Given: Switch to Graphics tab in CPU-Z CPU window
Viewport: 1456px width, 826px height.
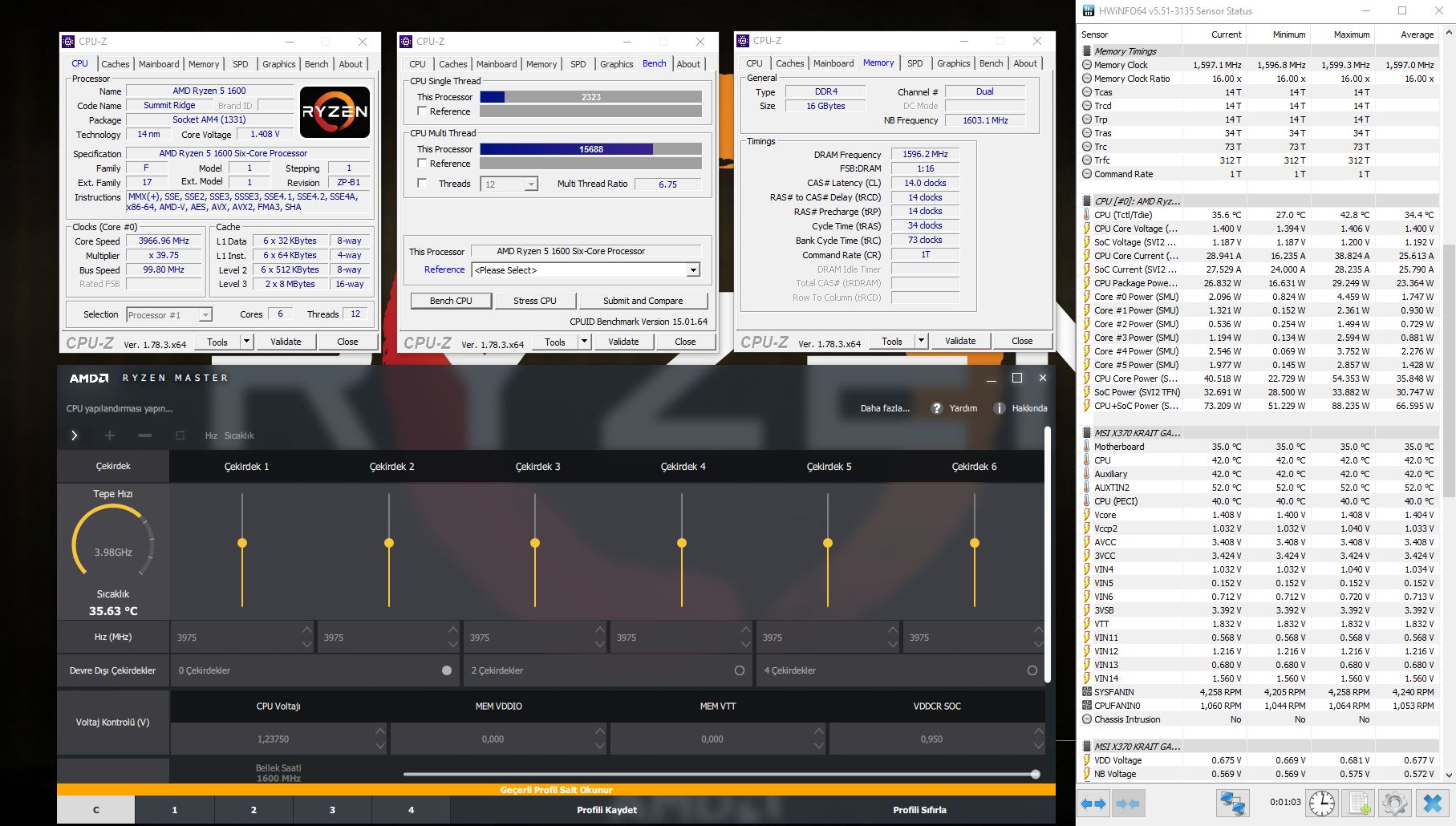Looking at the screenshot, I should (279, 64).
